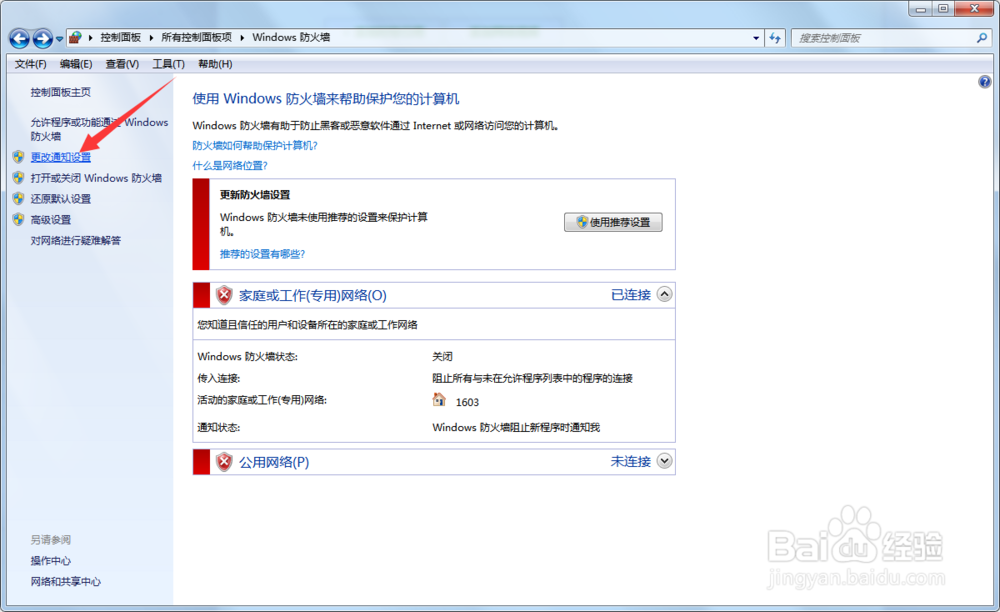The height and width of the screenshot is (612, 1000).
Task: Click 家庭或工作(专用)网络(O) heading
Action: 312,296
